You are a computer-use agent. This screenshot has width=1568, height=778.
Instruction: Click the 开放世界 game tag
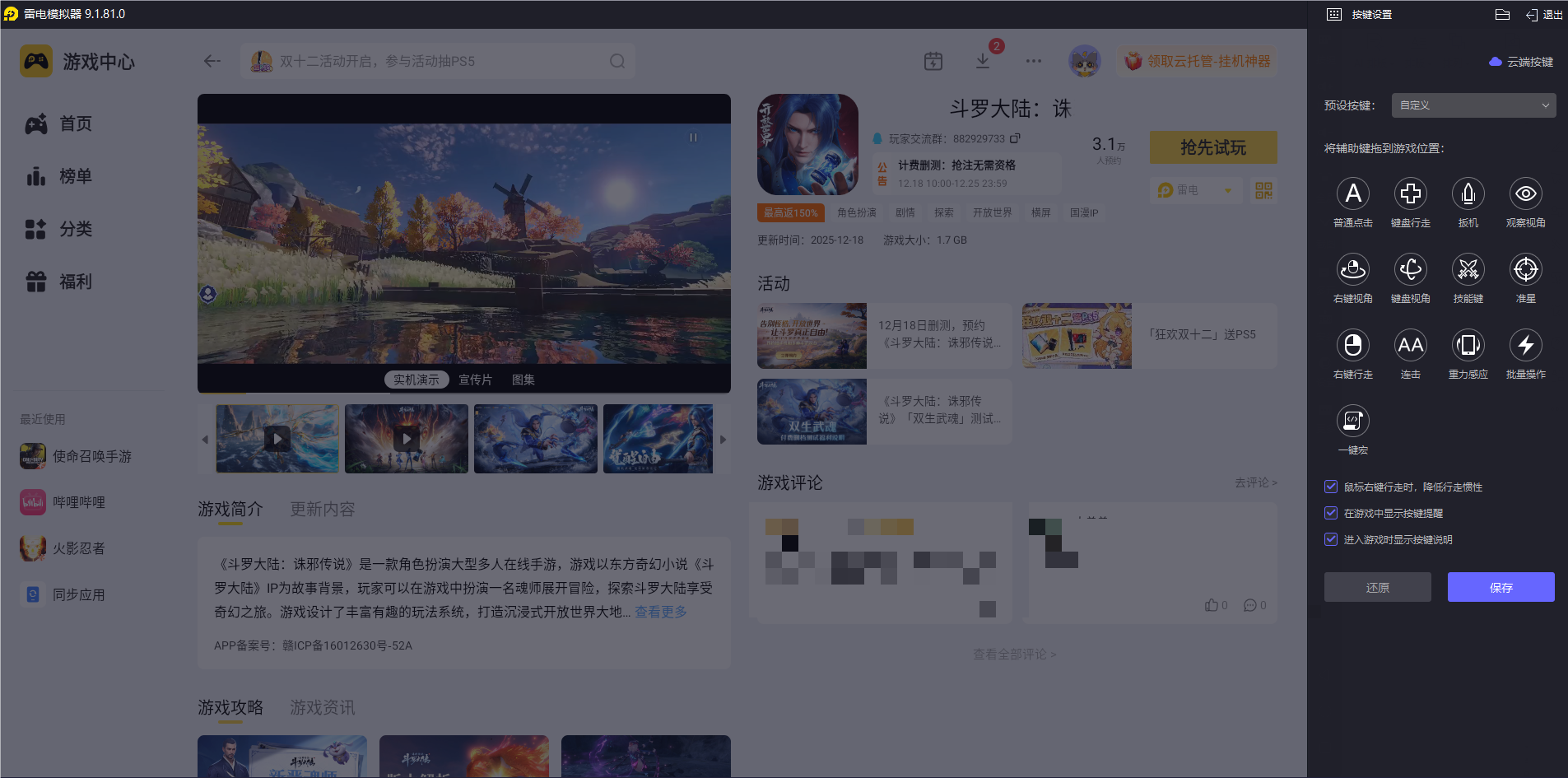(993, 212)
